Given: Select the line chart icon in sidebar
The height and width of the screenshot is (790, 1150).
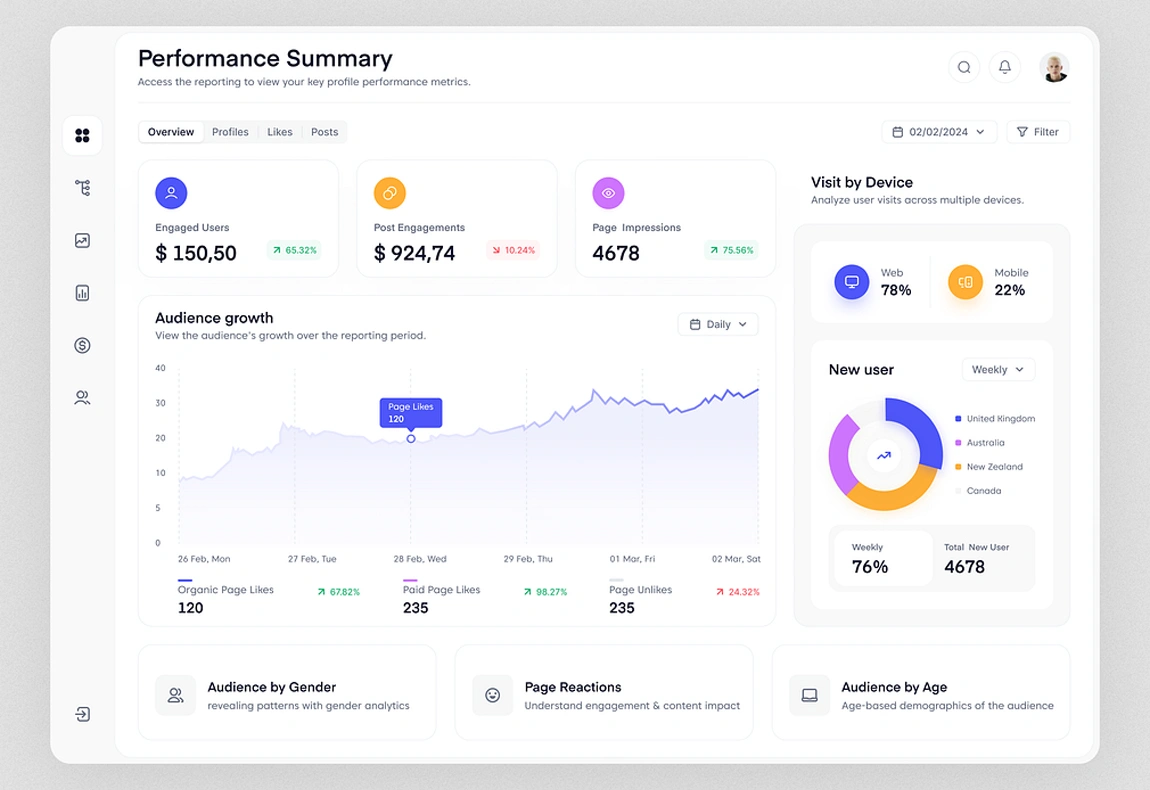Looking at the screenshot, I should point(82,241).
